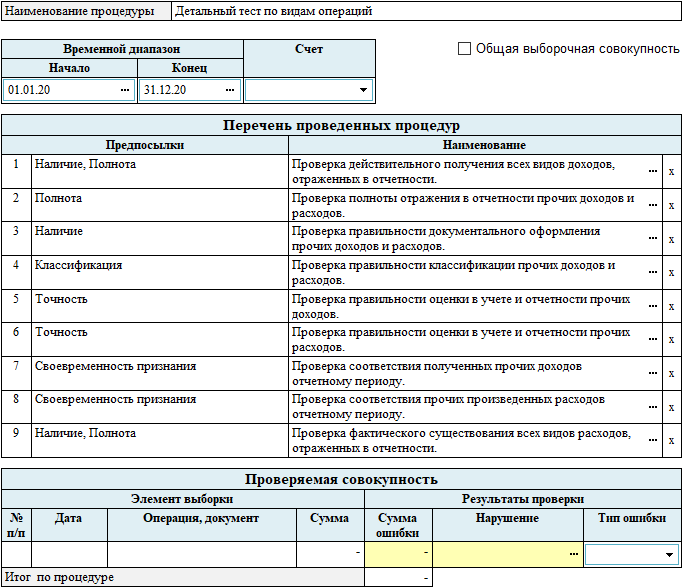Viewport: 683px width, 588px height.
Task: Click the Временной диапазон header
Action: click(x=122, y=49)
